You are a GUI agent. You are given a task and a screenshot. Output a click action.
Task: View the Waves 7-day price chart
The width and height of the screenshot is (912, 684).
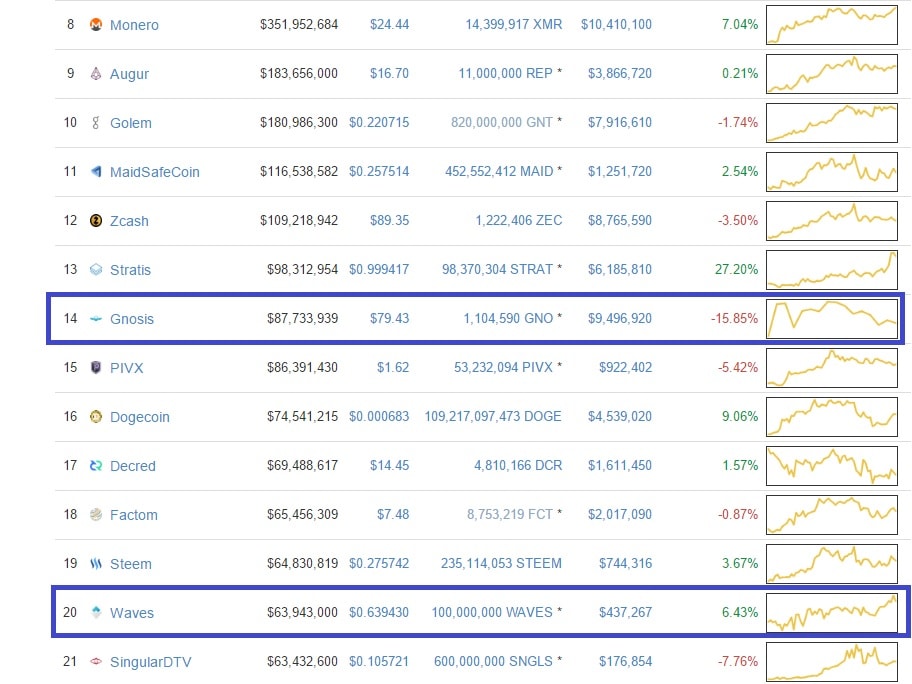[x=832, y=612]
